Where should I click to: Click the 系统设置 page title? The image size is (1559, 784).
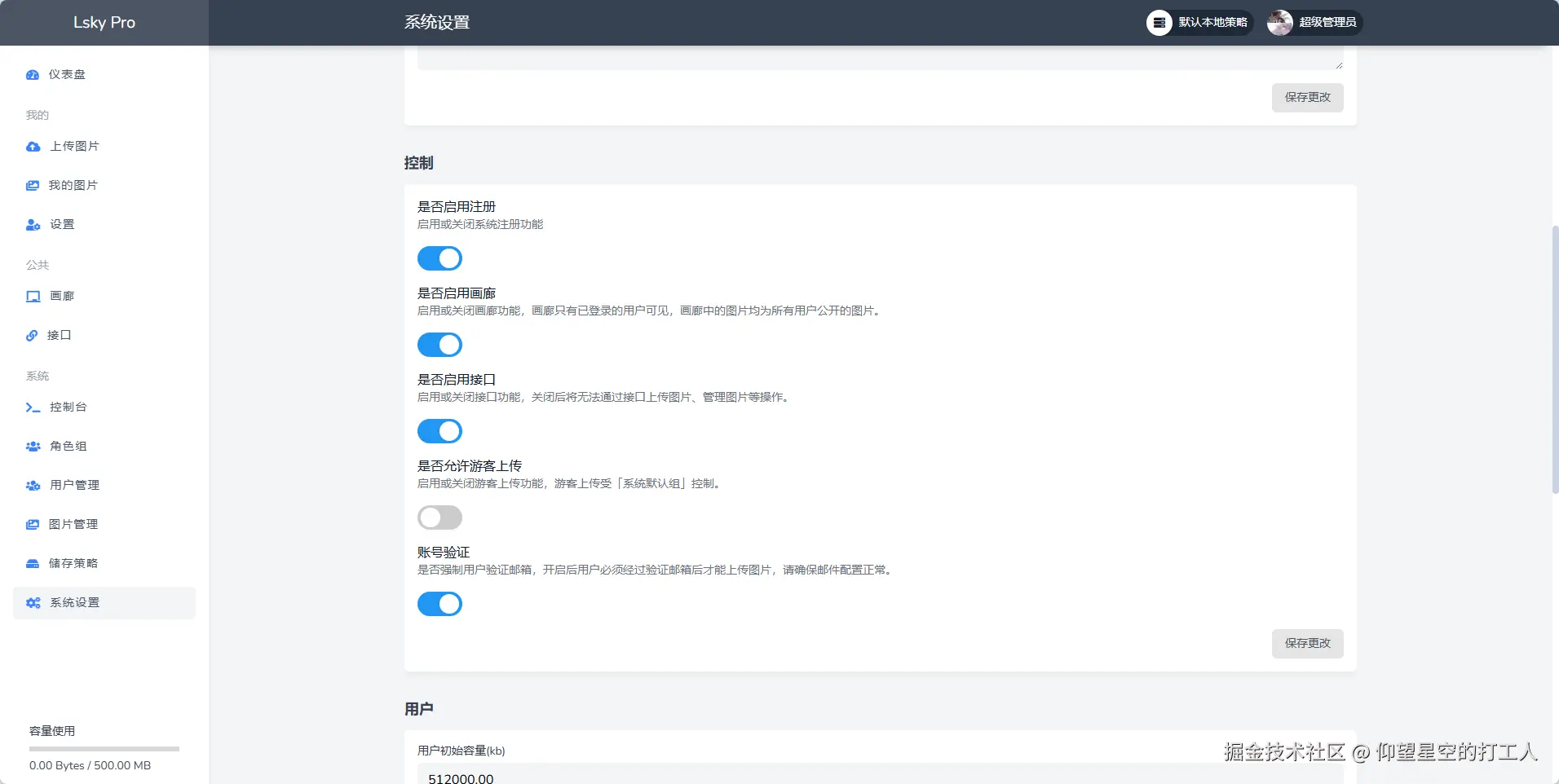pyautogui.click(x=437, y=23)
